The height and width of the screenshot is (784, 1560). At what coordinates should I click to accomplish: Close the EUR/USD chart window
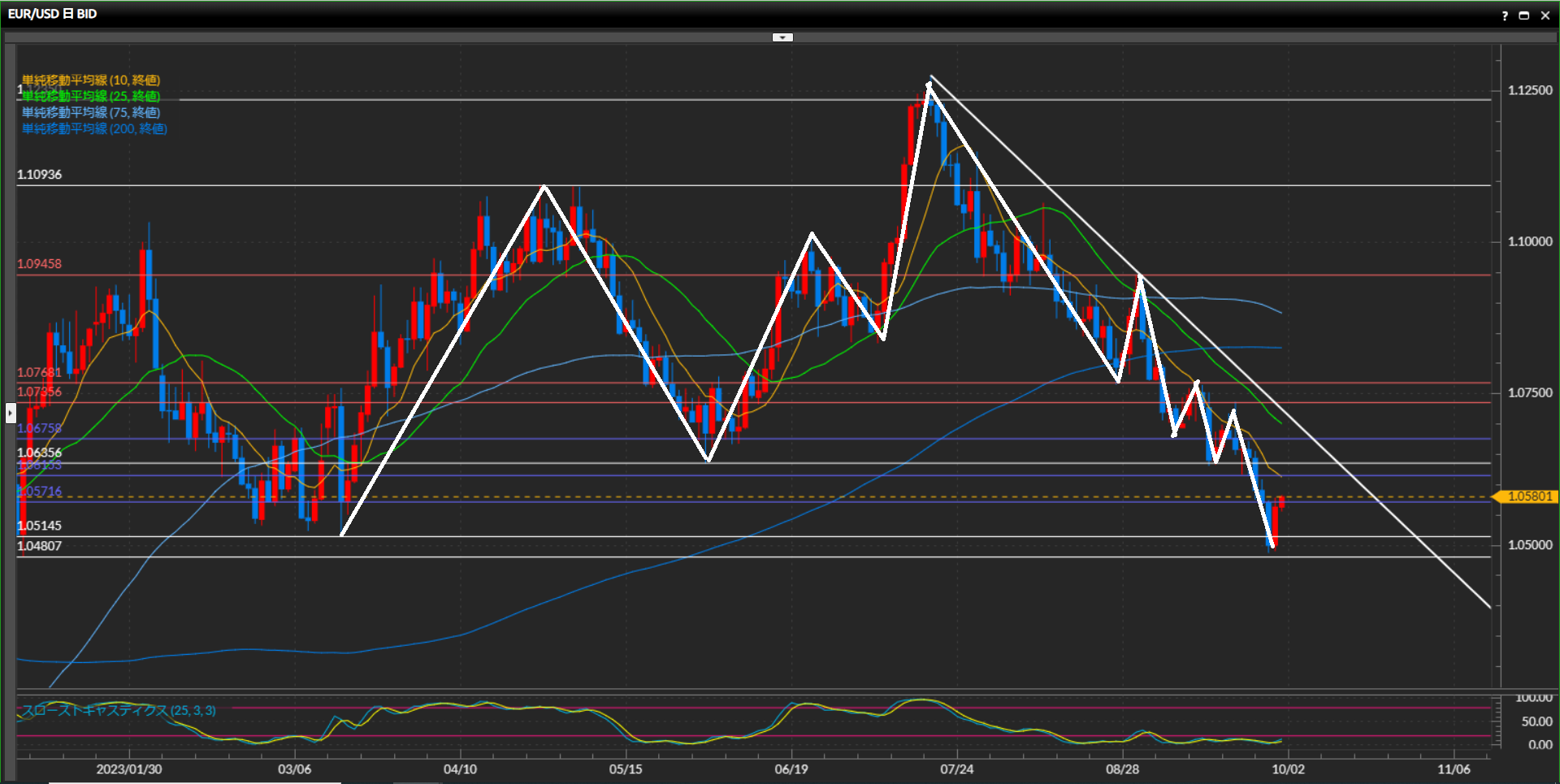coord(1545,15)
